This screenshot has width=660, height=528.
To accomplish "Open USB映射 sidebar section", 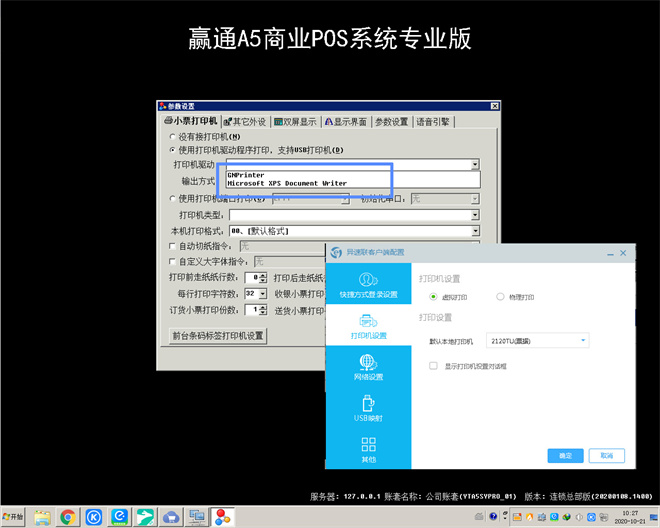I will tap(367, 410).
